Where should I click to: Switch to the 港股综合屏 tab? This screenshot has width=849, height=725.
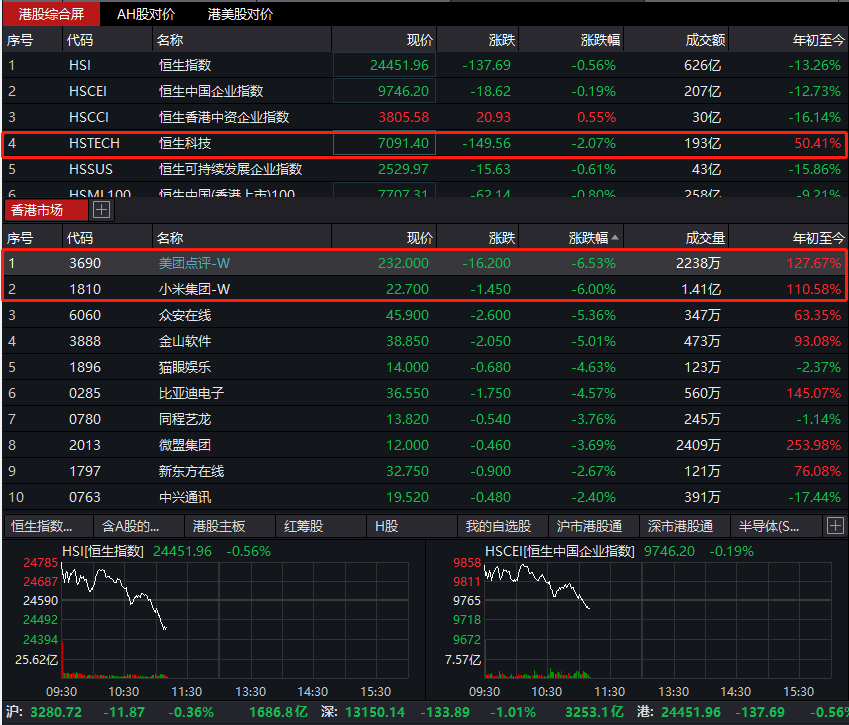tap(51, 14)
